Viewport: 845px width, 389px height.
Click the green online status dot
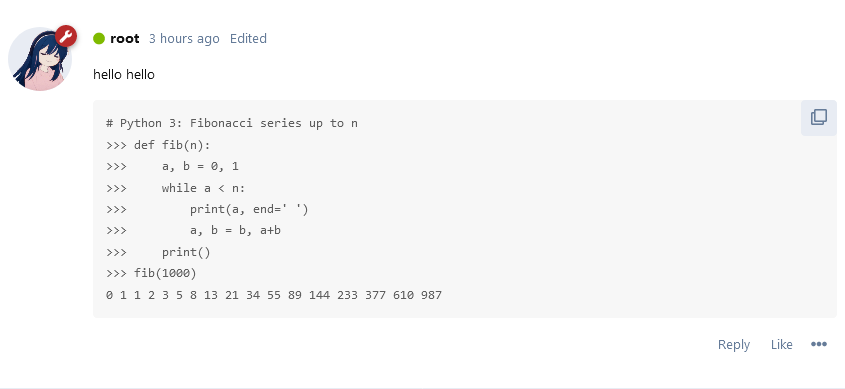click(x=99, y=39)
